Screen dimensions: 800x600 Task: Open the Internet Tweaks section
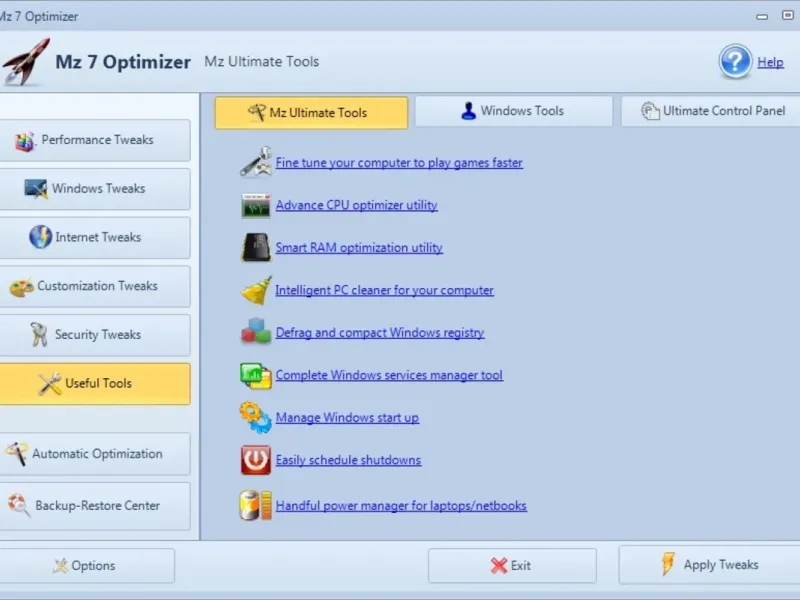[95, 238]
